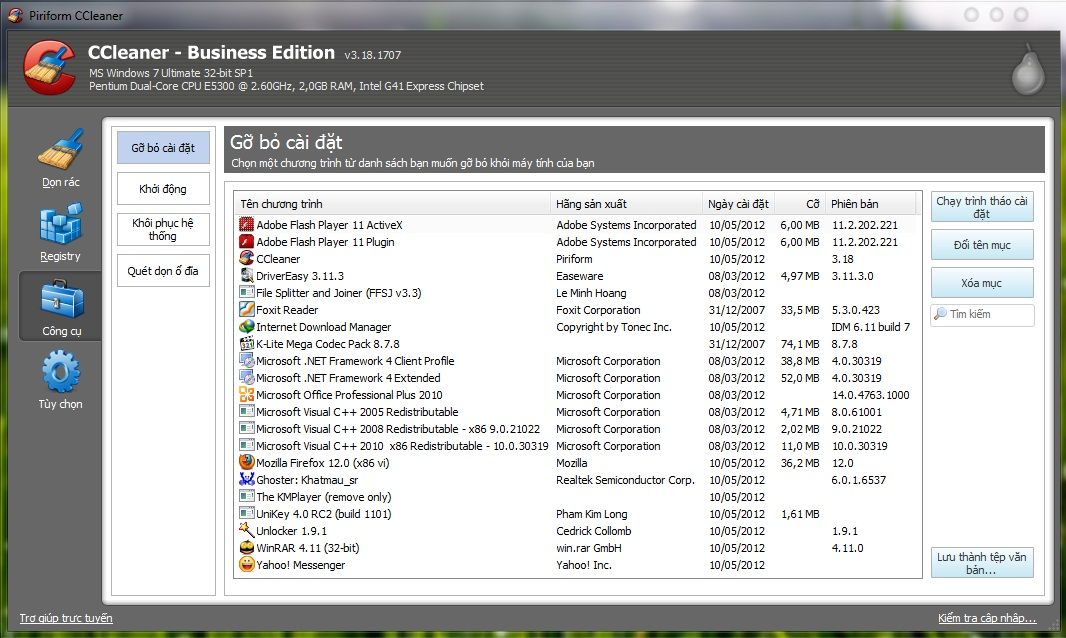1066x638 pixels.
Task: Sort by Ngày cài đặt column header
Action: (x=738, y=203)
